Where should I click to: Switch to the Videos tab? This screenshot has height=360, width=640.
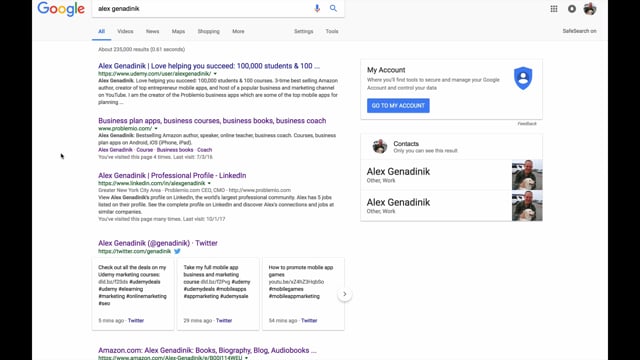[x=125, y=31]
